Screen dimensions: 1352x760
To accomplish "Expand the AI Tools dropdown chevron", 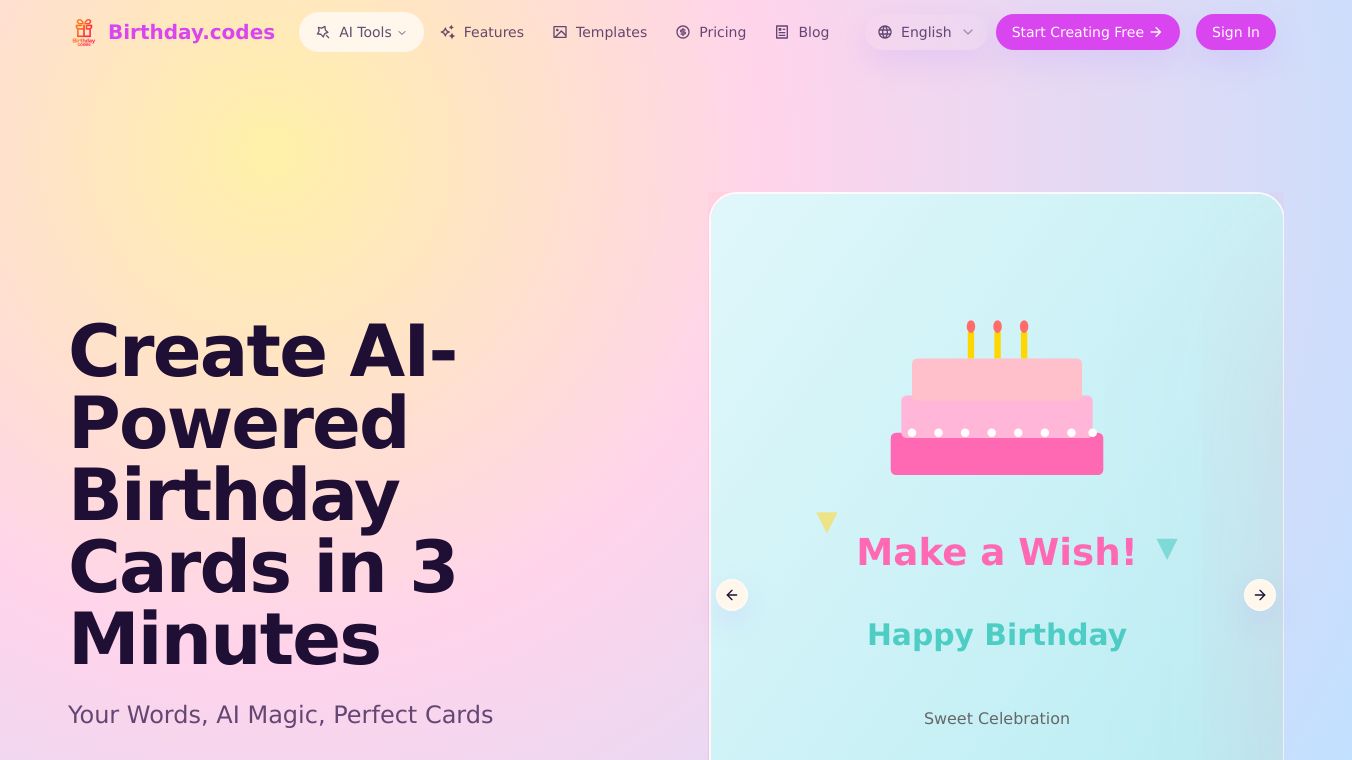I will [402, 32].
